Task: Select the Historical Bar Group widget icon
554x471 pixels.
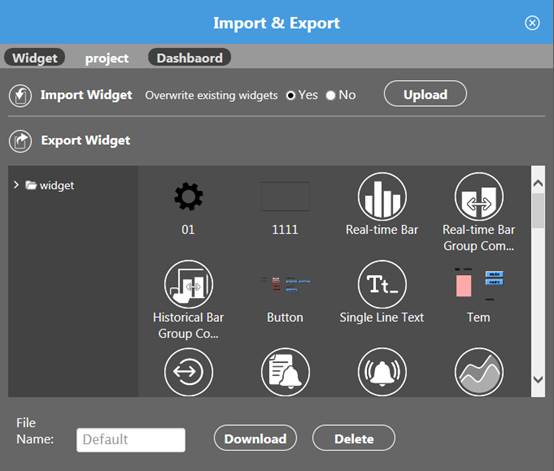Action: pyautogui.click(x=188, y=284)
